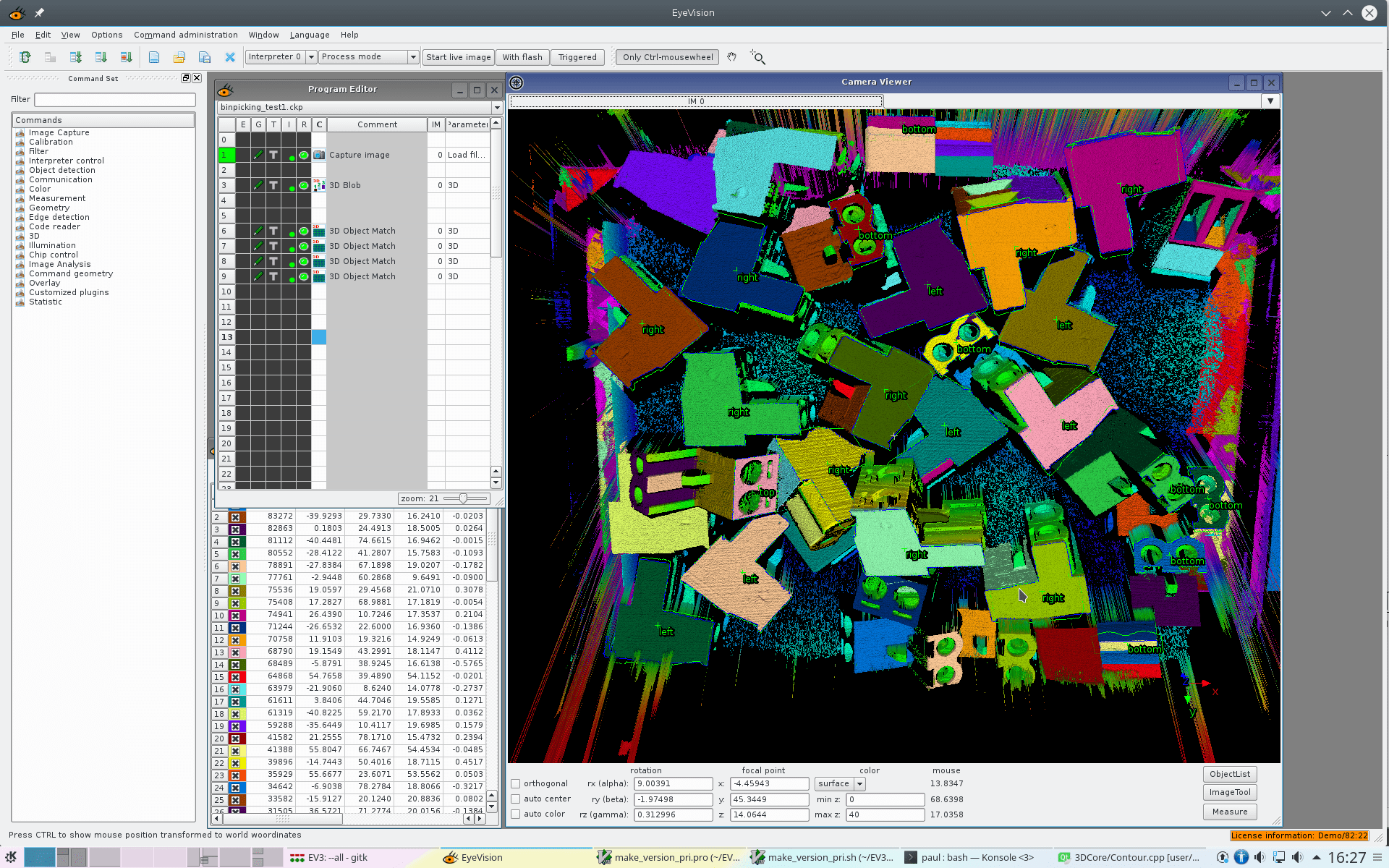The image size is (1389, 868).
Task: Click the ObjectList button
Action: tap(1230, 774)
